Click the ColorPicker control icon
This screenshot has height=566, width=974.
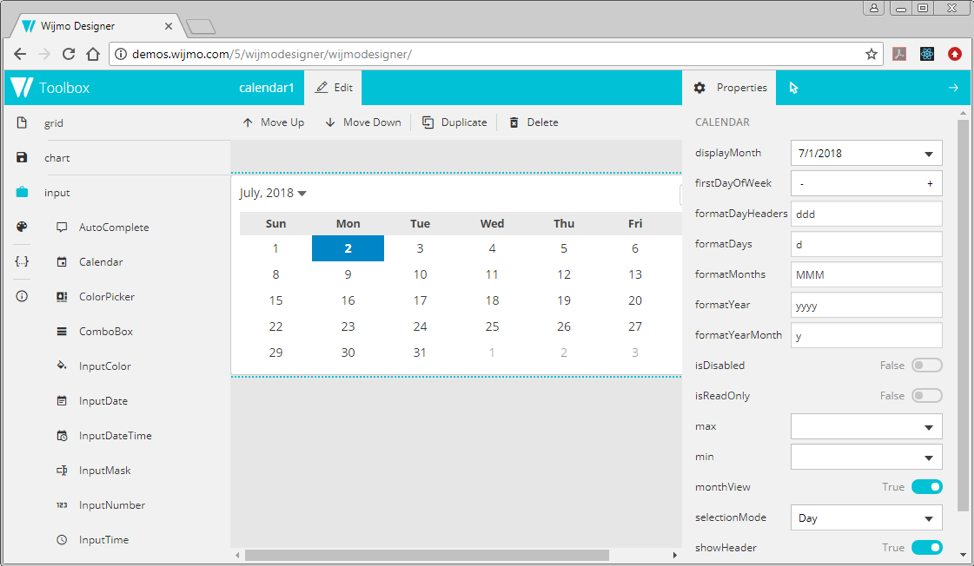[x=61, y=297]
